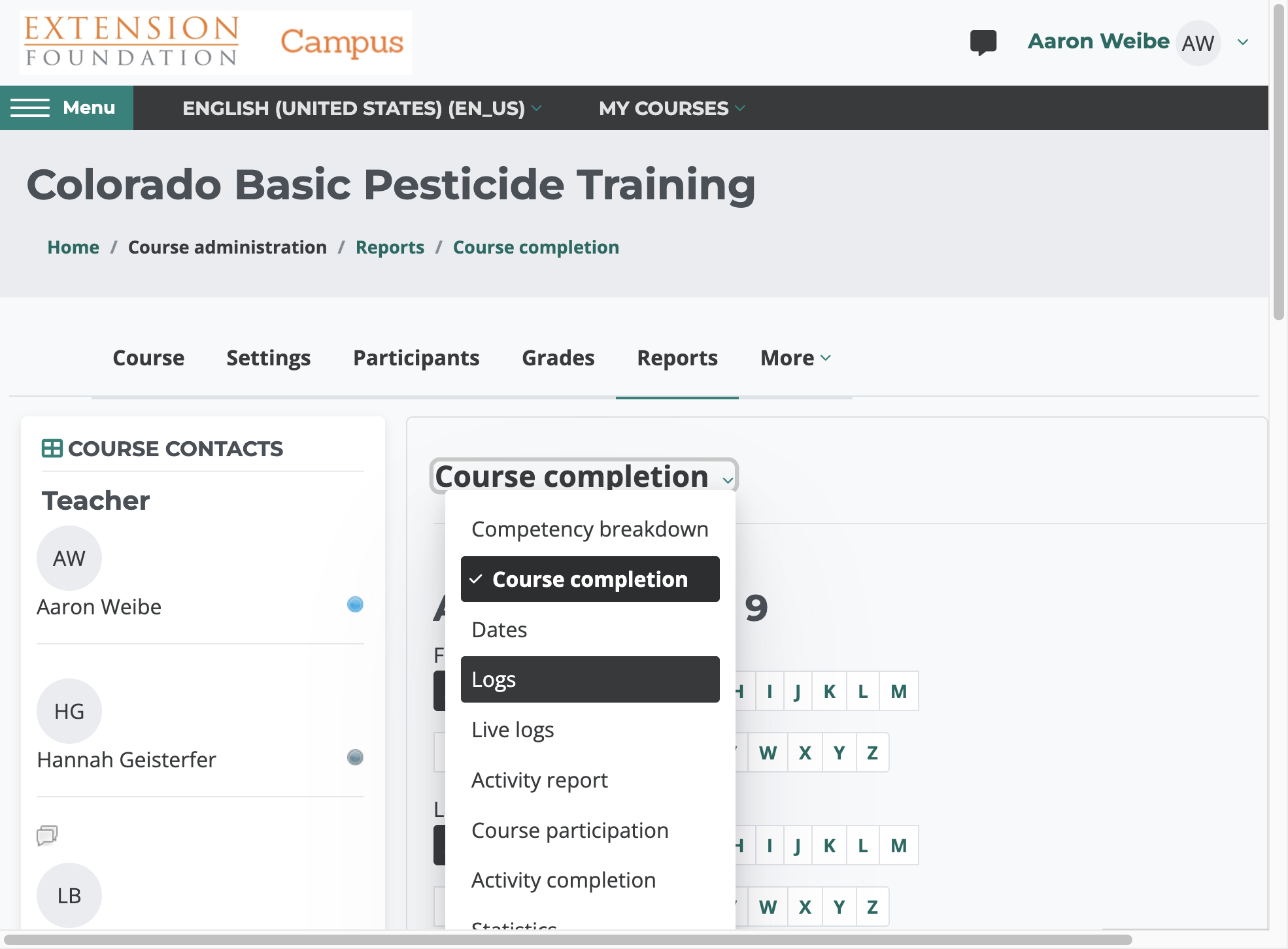This screenshot has height=949, width=1288.
Task: Click Course completion breadcrumb link
Action: 536,247
